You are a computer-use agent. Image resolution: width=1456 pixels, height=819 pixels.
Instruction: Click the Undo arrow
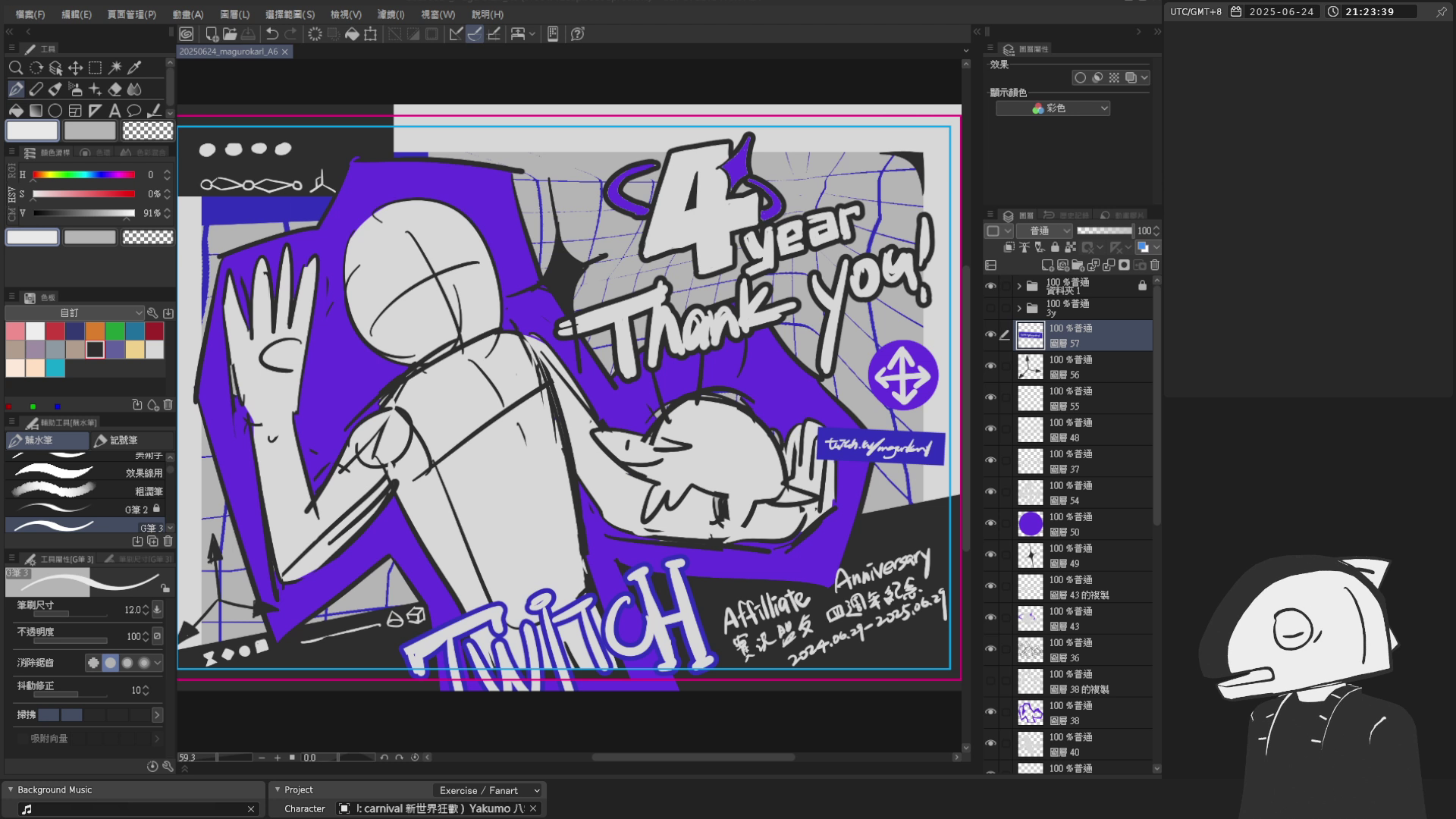tap(272, 34)
